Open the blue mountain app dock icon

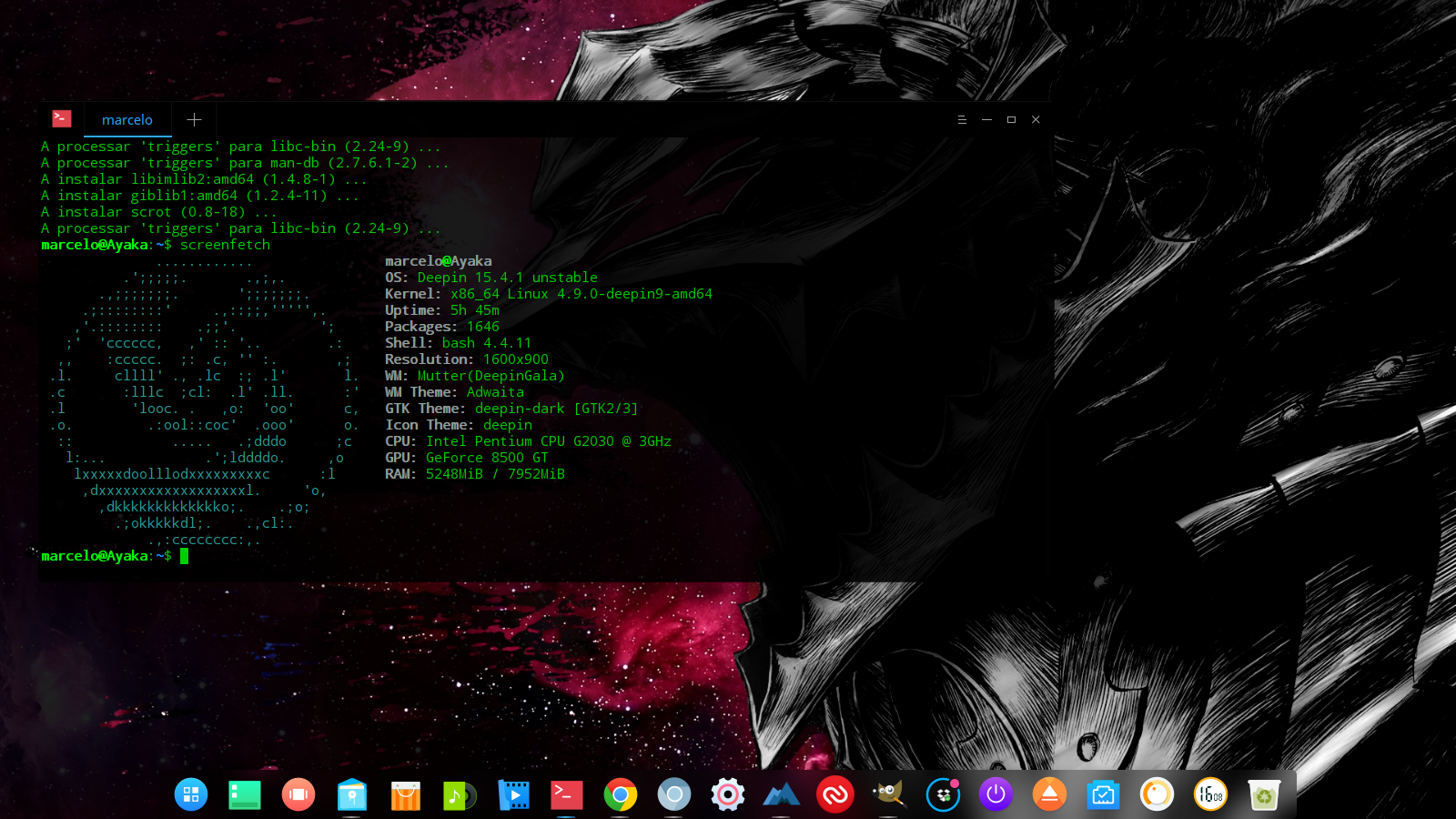point(782,794)
